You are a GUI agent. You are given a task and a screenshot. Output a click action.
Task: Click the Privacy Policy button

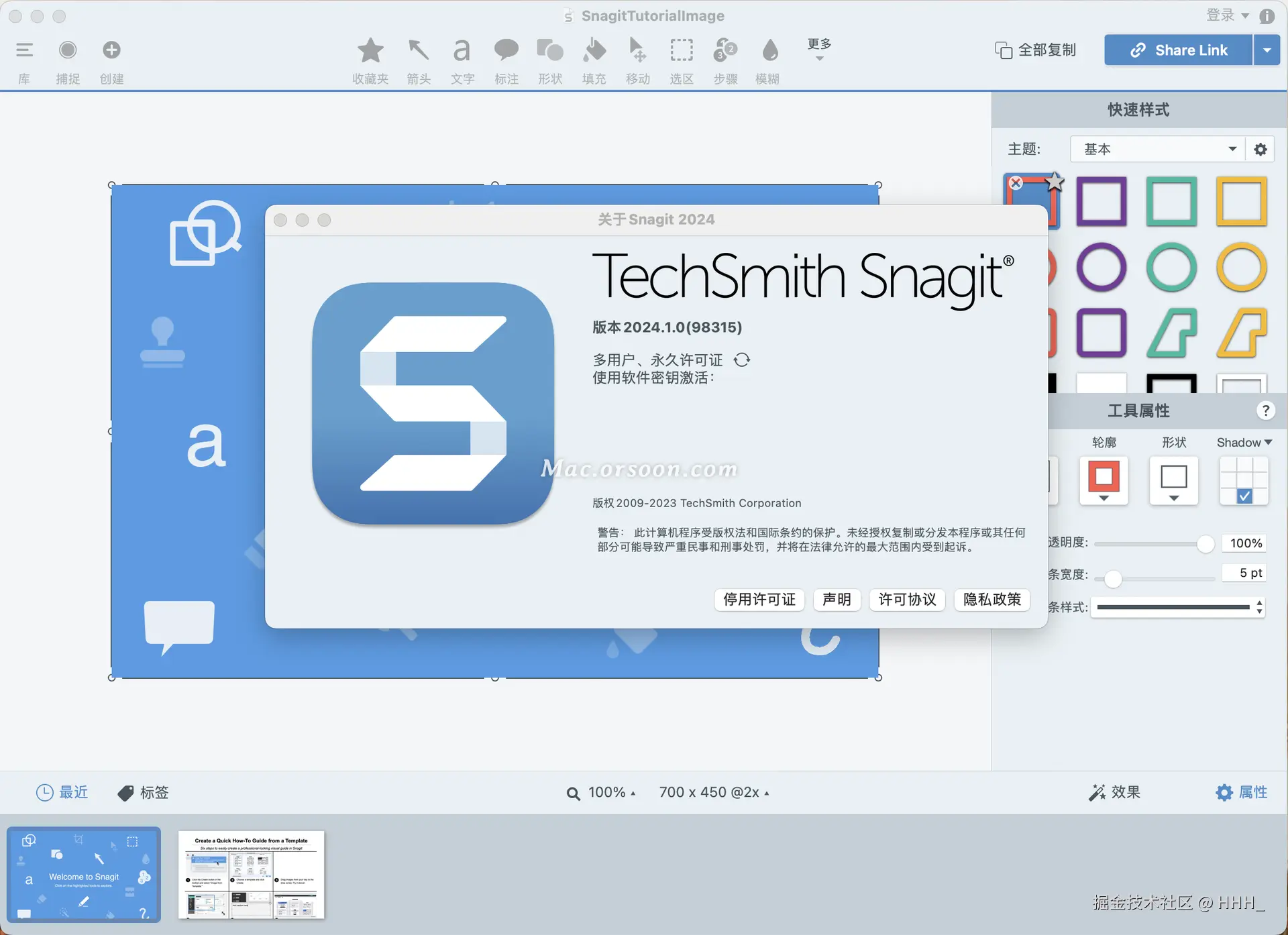click(x=991, y=599)
